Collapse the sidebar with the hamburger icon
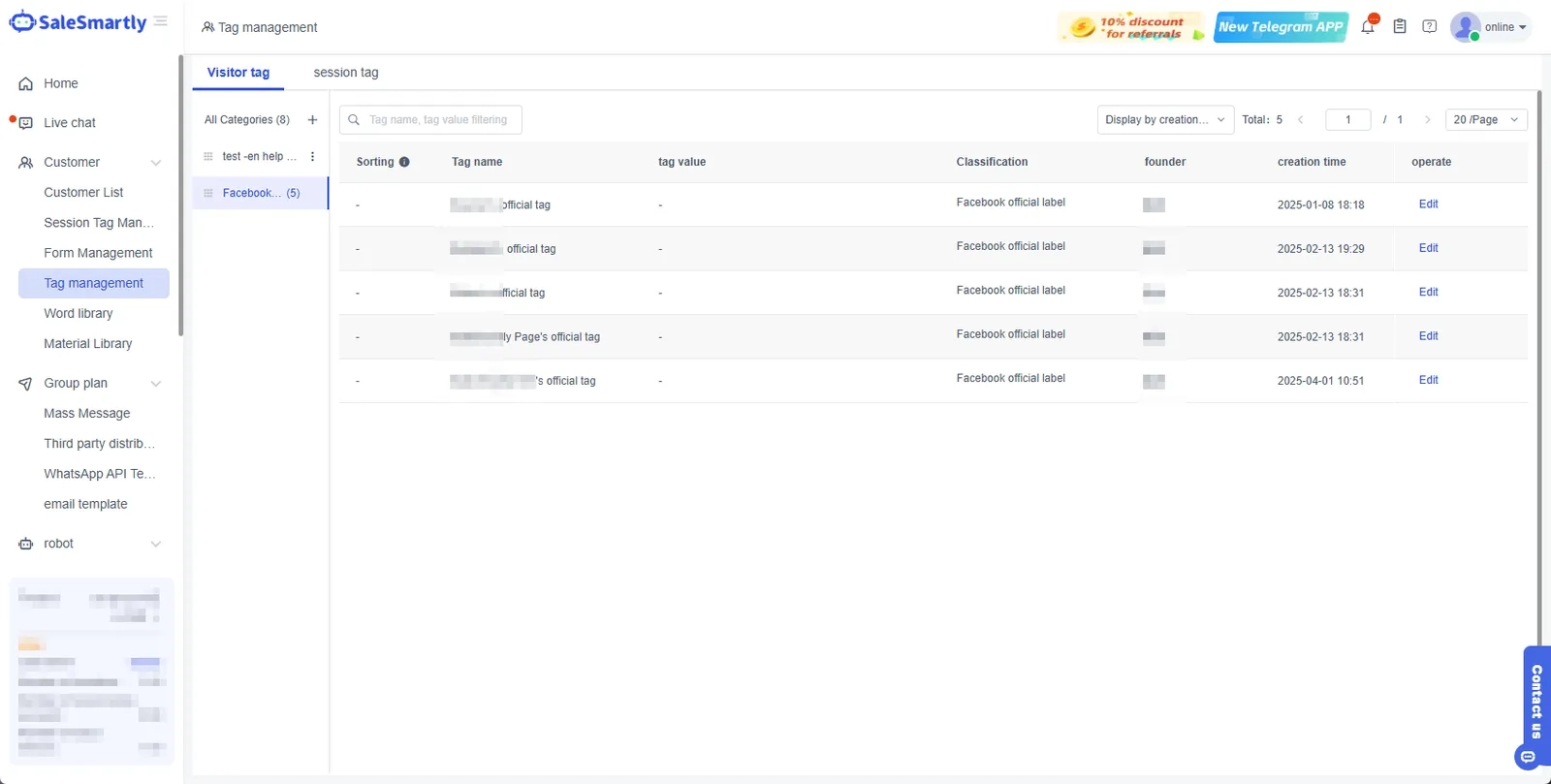This screenshot has height=784, width=1551. click(161, 20)
